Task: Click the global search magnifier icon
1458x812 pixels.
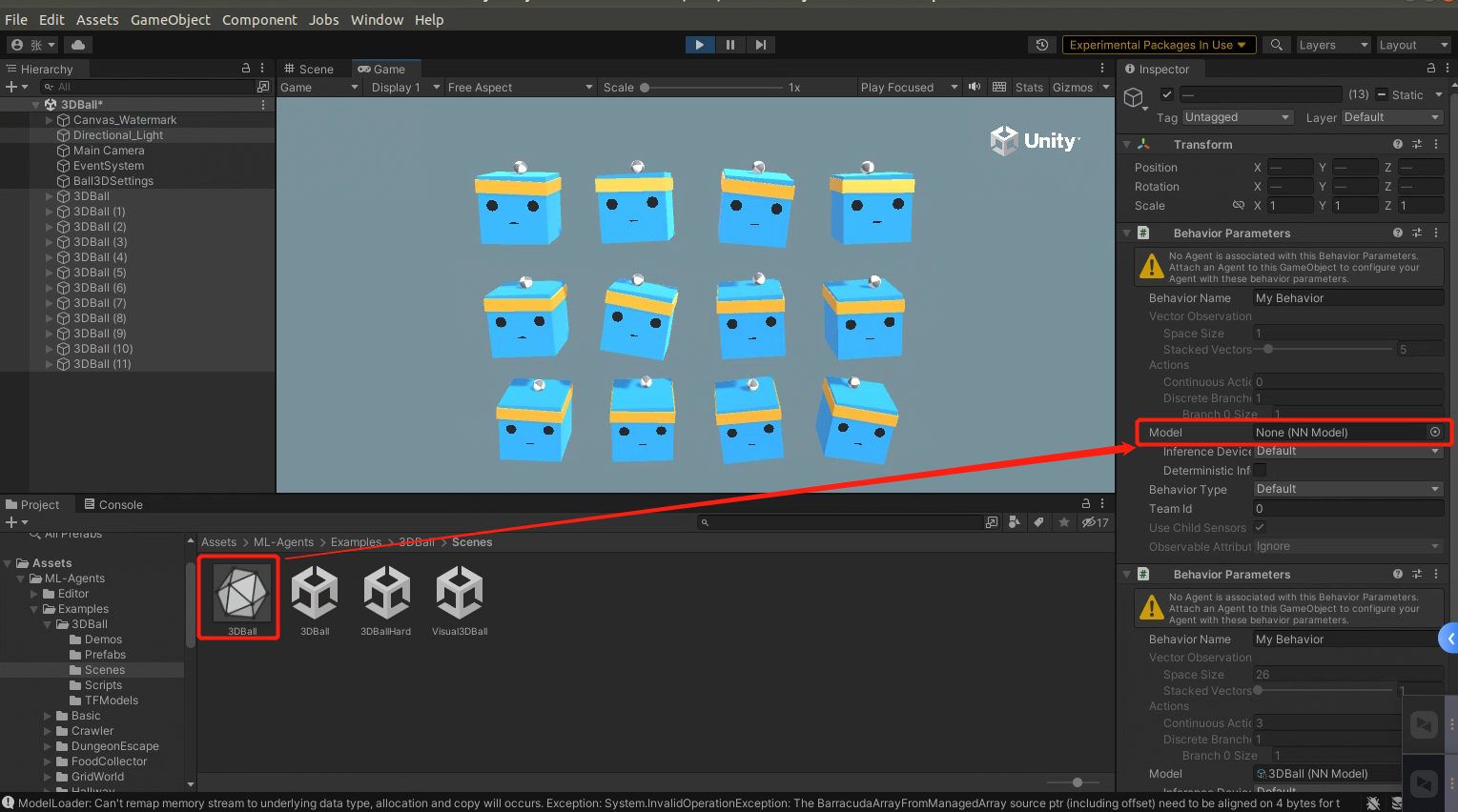Action: pyautogui.click(x=1276, y=45)
